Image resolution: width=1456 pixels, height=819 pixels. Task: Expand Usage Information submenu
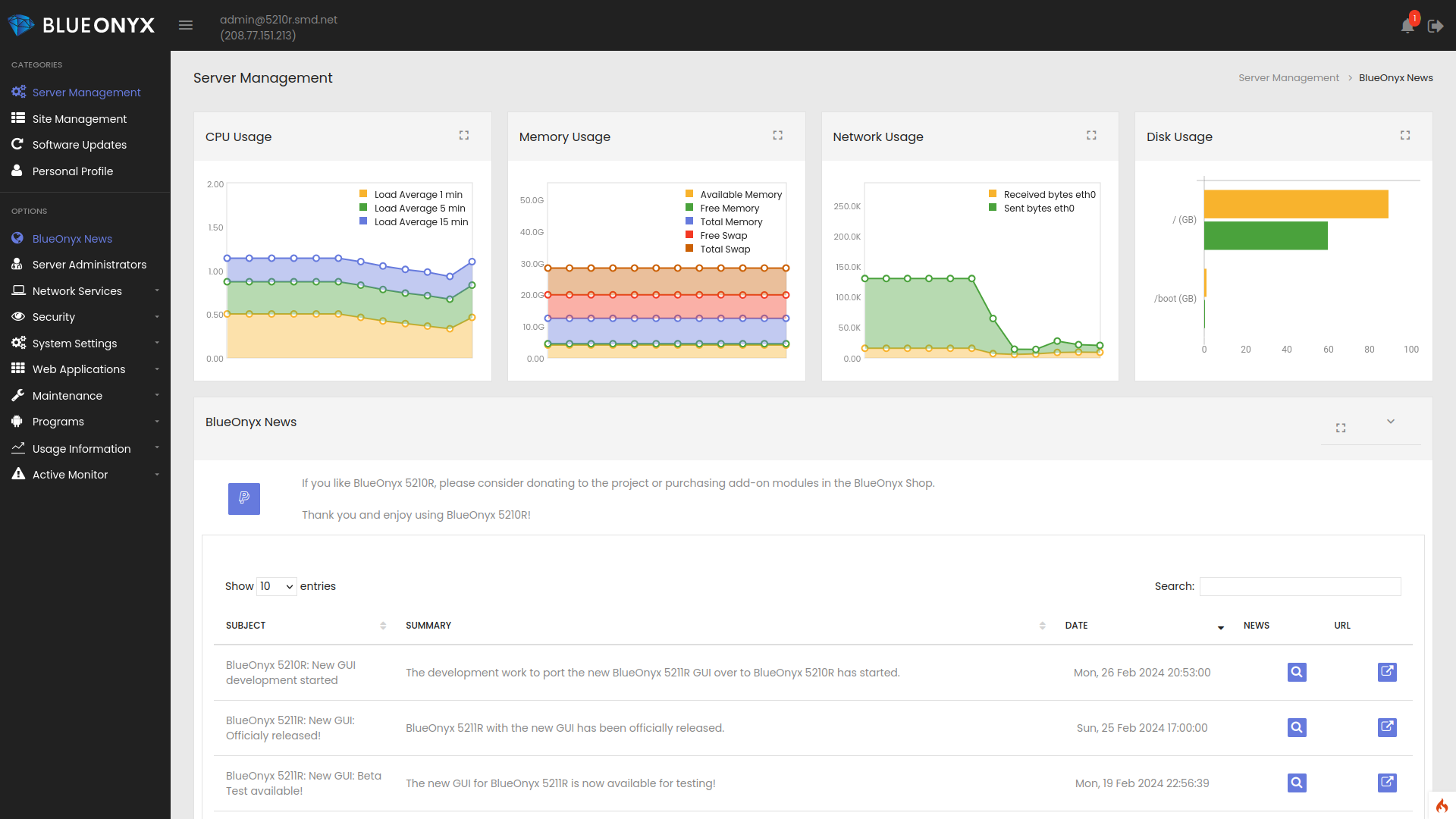click(85, 449)
